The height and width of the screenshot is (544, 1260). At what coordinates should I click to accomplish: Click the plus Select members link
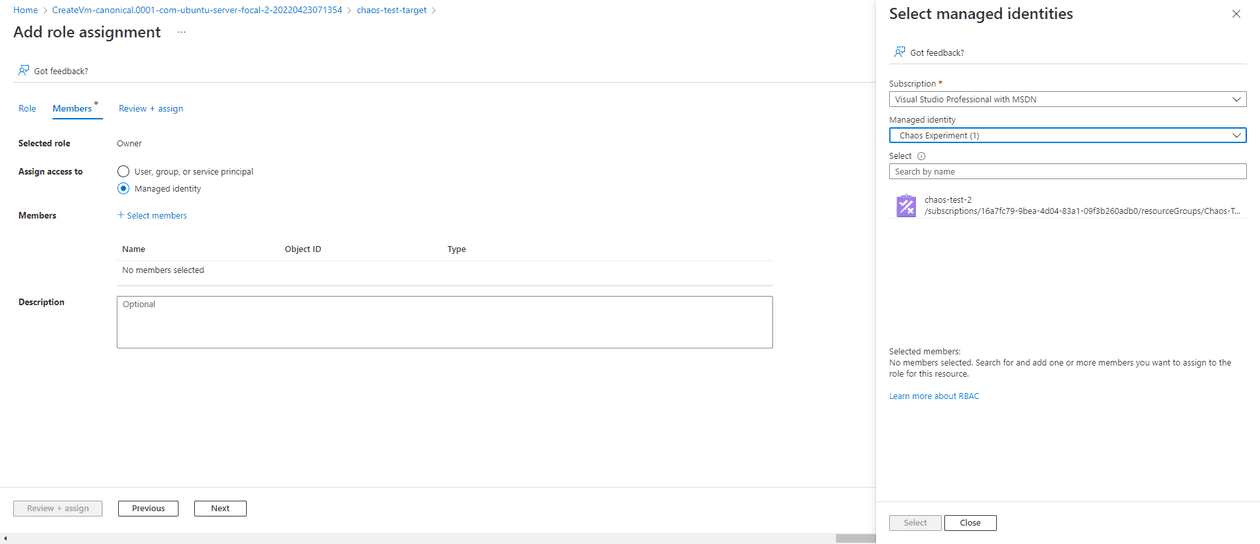point(152,215)
